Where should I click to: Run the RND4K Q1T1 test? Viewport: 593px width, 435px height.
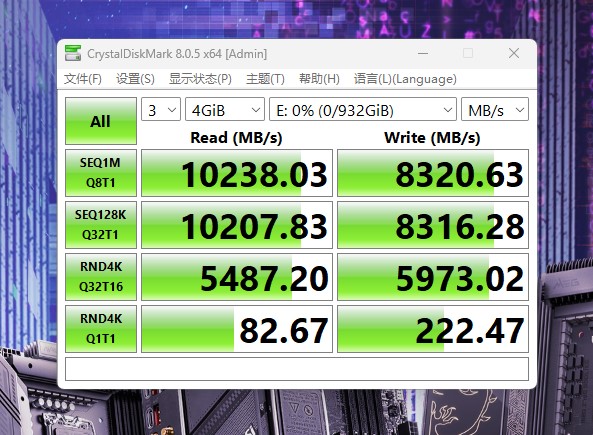click(101, 329)
